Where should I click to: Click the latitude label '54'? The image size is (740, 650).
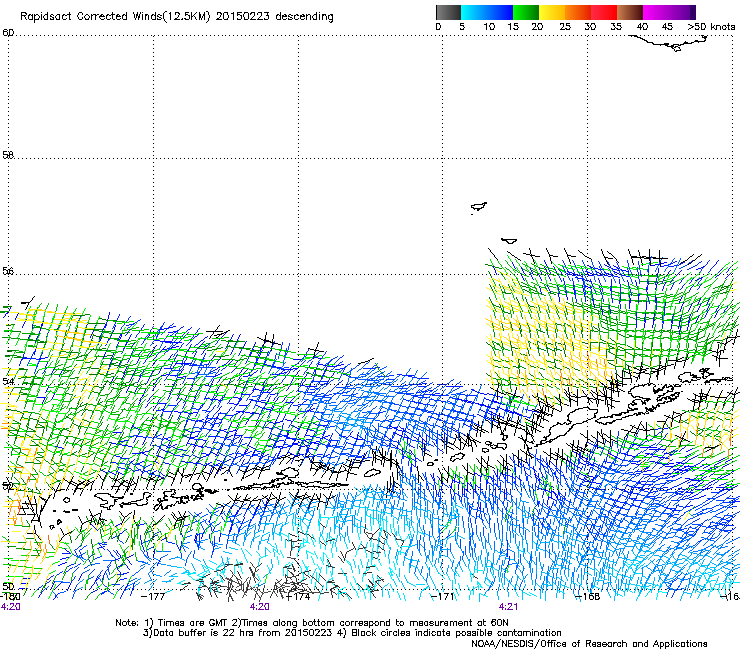pos(8,381)
